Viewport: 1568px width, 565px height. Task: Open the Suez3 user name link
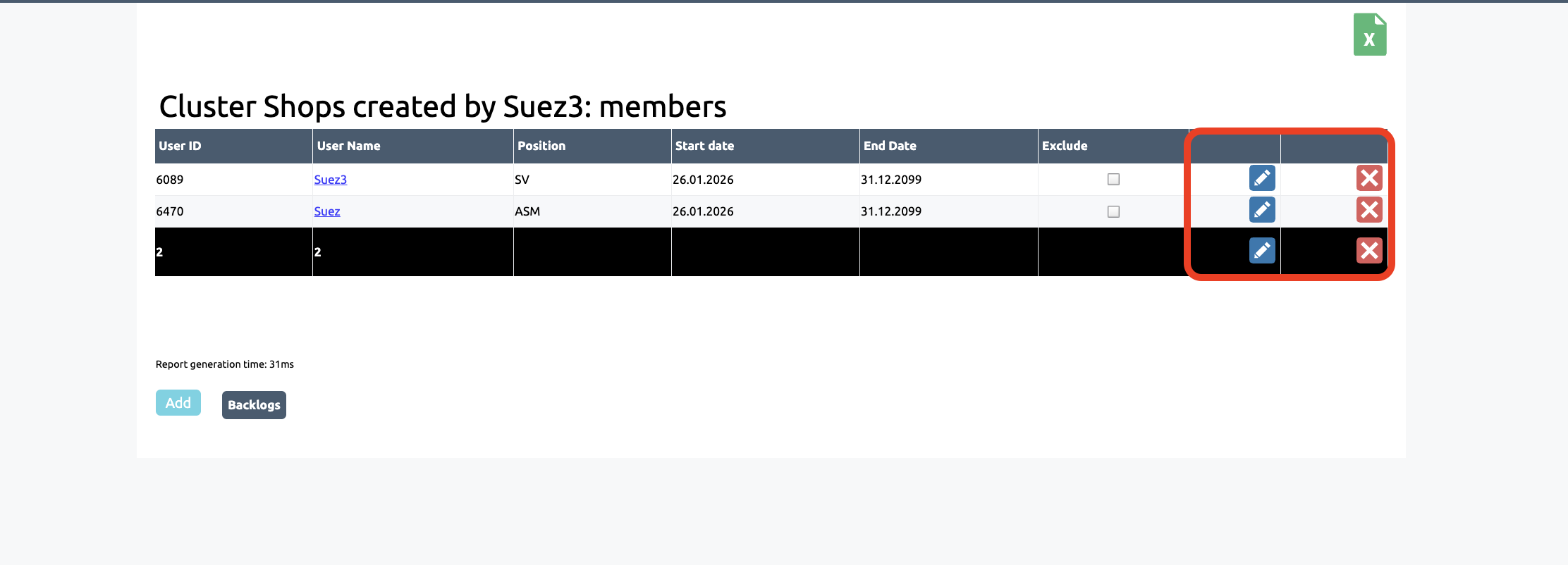pos(330,180)
